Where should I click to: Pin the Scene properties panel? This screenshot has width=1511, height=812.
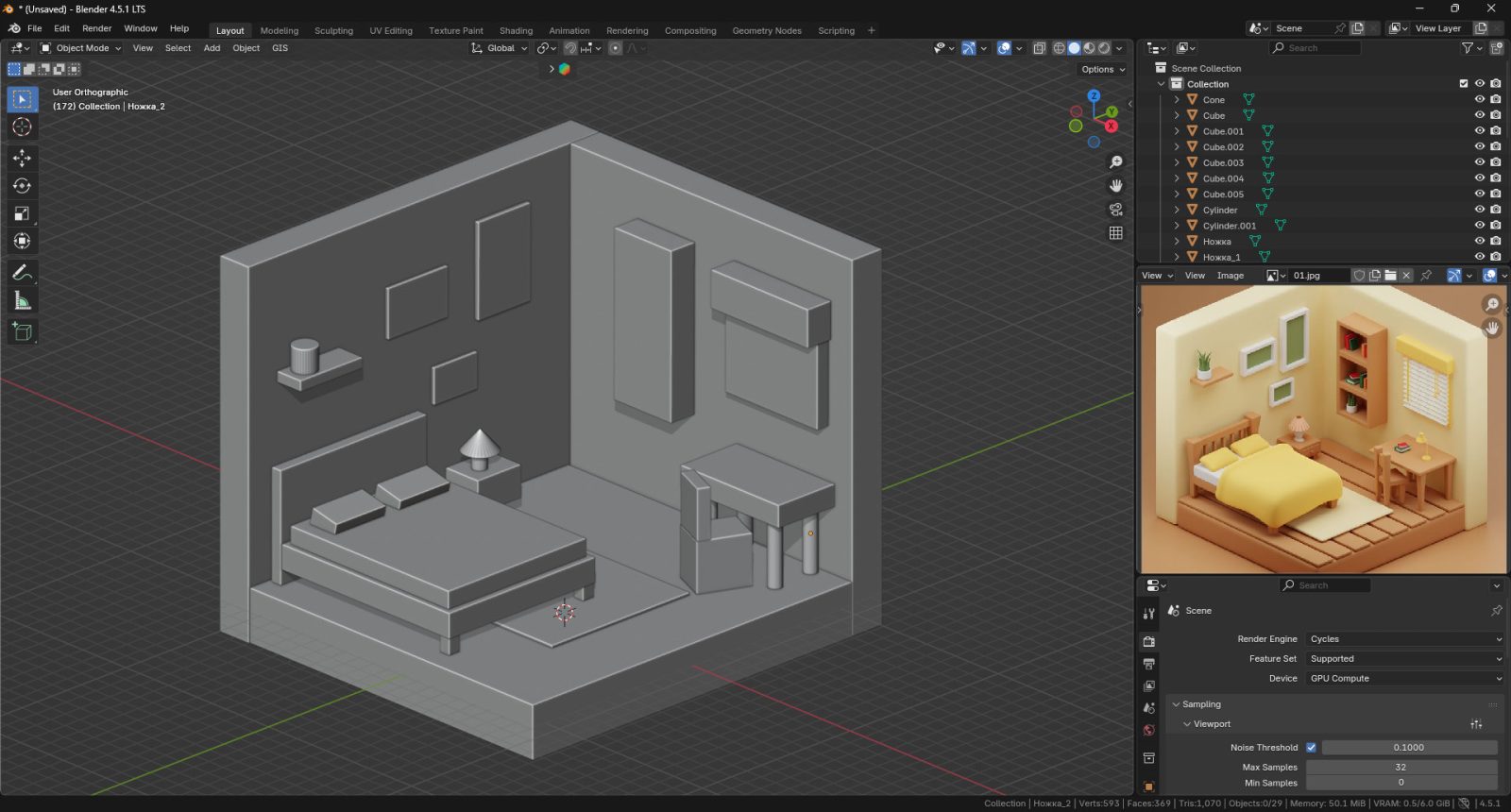click(1496, 611)
